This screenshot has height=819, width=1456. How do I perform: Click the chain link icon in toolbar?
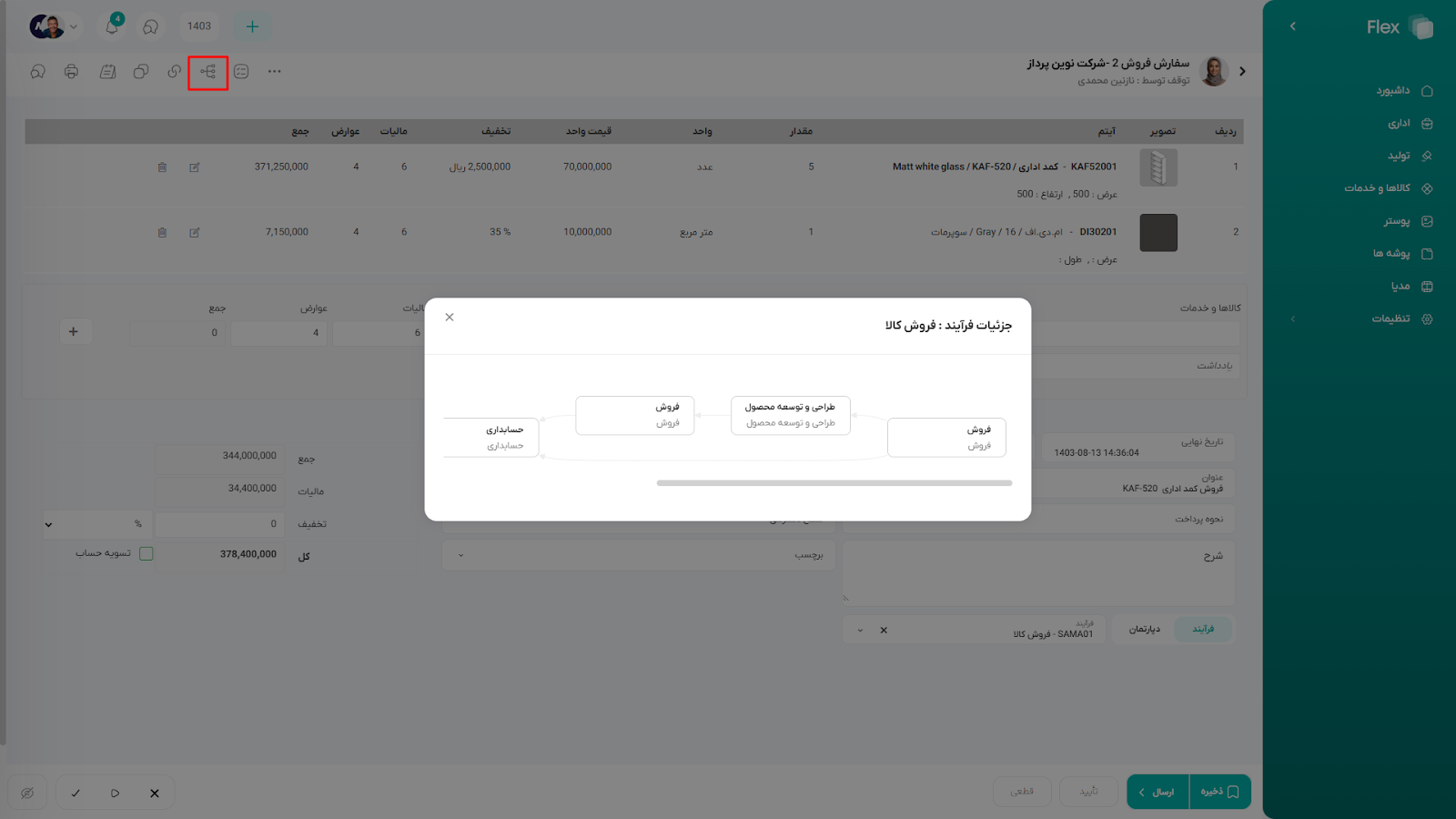pyautogui.click(x=174, y=71)
